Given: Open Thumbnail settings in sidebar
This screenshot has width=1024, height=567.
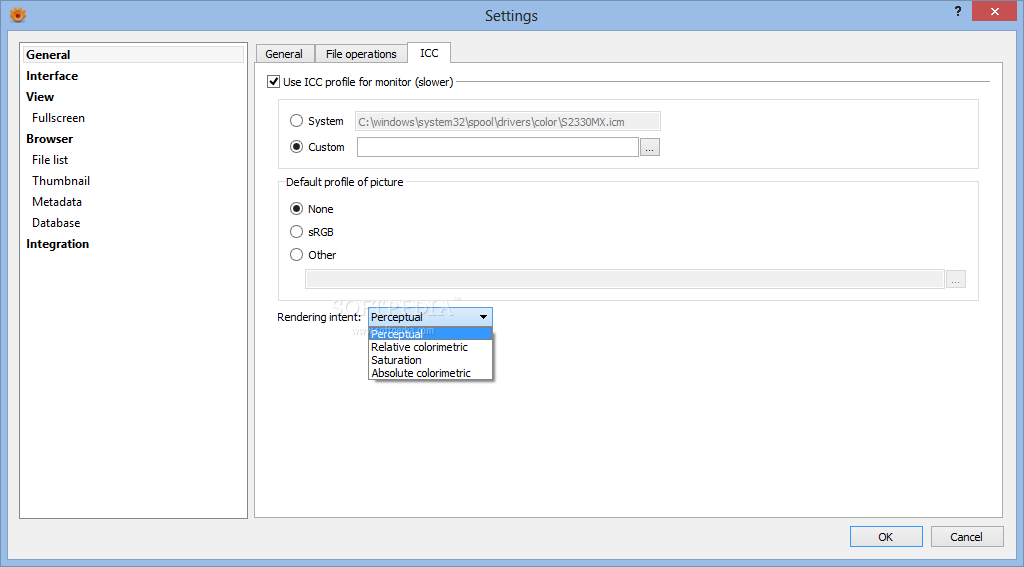Looking at the screenshot, I should tap(61, 181).
